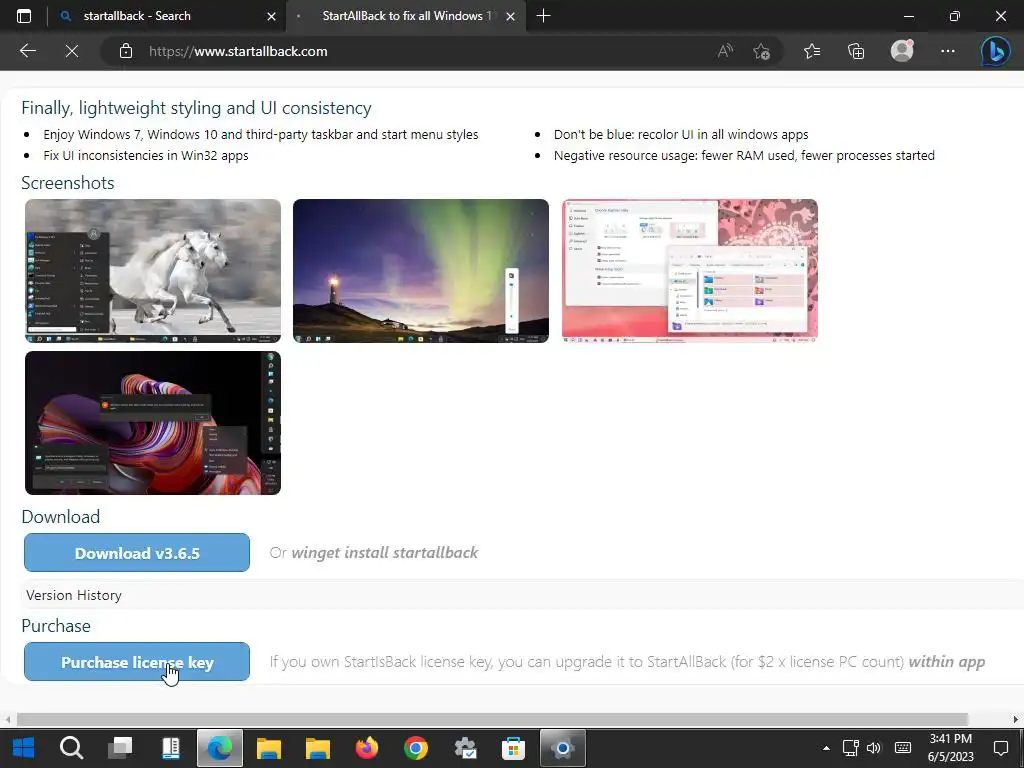Open the touch keyboard tray icon

point(903,748)
